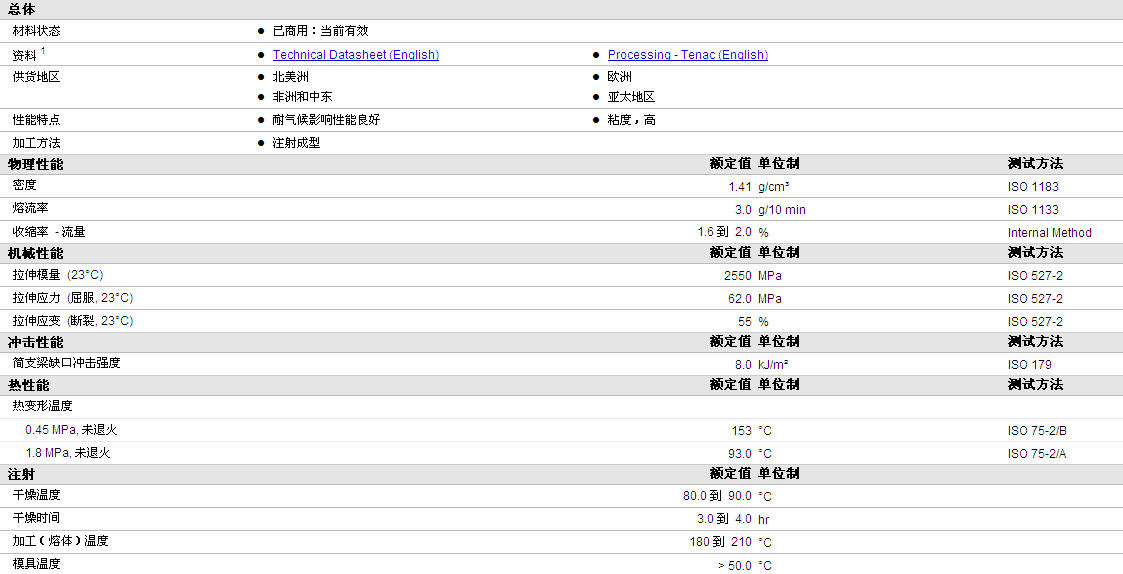Open Technical Datasheet (English) link
The height and width of the screenshot is (574, 1123).
[355, 54]
